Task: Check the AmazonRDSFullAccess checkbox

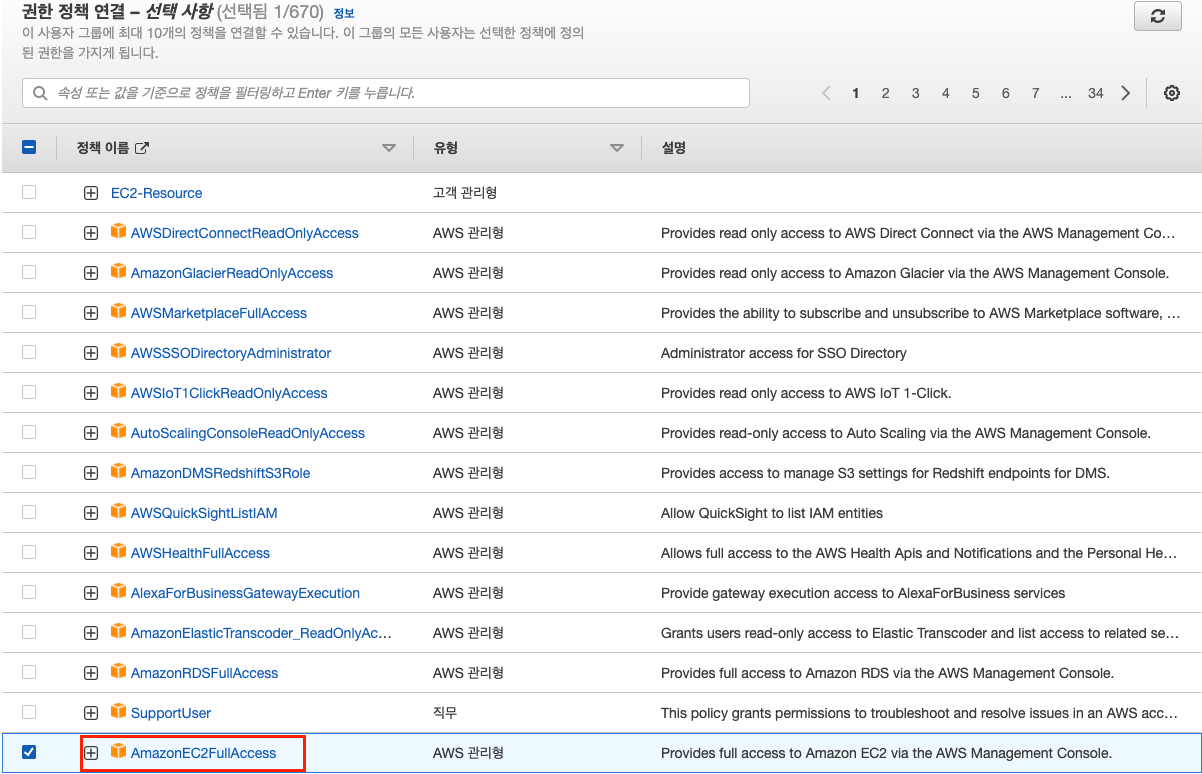Action: (29, 672)
